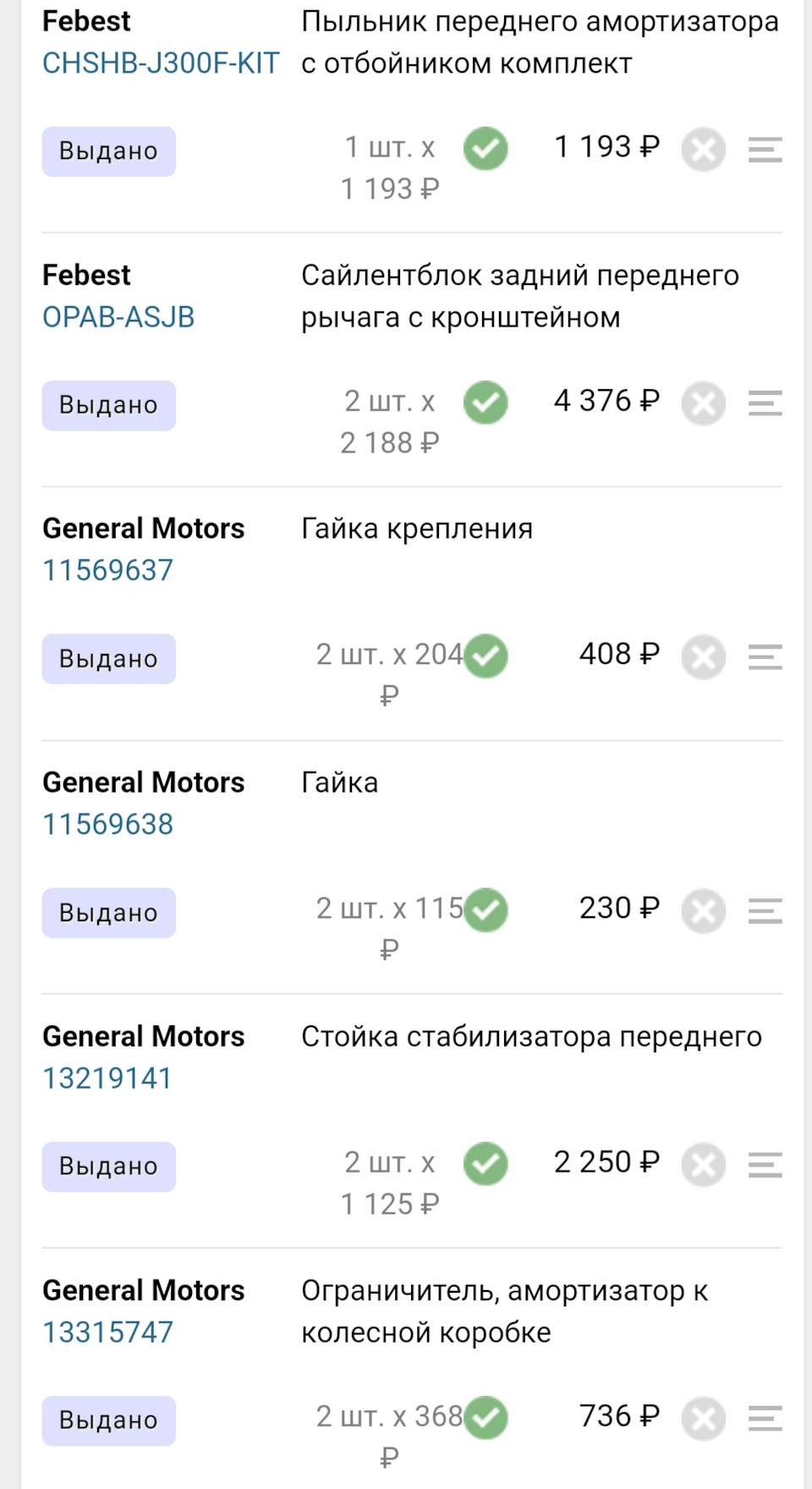
Task: Uncheck the green checkmark for the 408 ₽ item
Action: coord(486,657)
